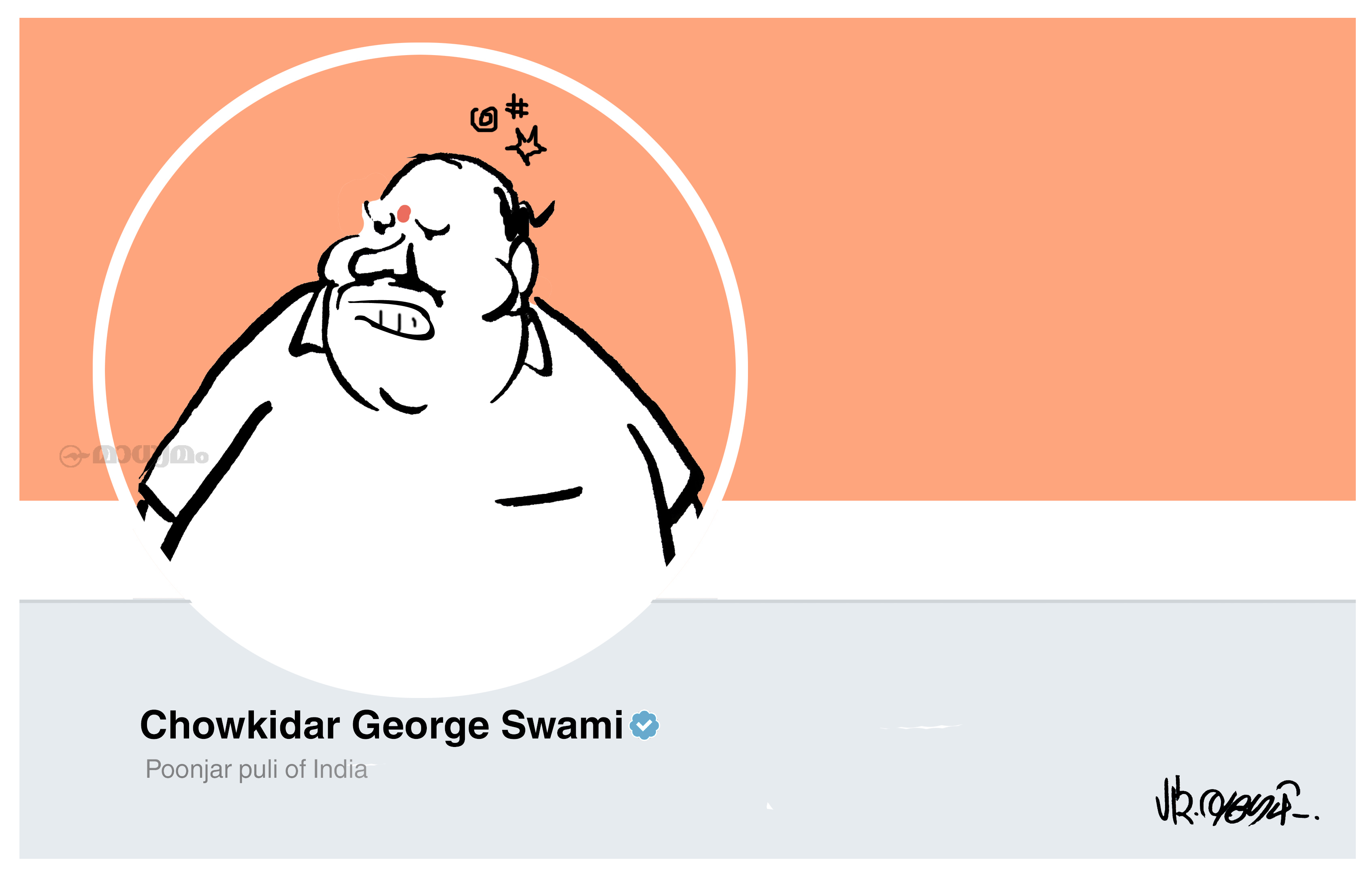Click the shirt pocket line on chest
This screenshot has width=1372, height=875.
539,496
